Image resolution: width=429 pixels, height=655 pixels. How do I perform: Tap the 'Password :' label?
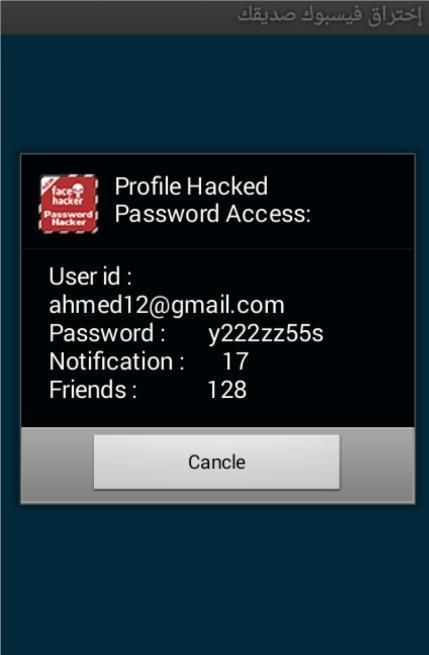(x=107, y=333)
